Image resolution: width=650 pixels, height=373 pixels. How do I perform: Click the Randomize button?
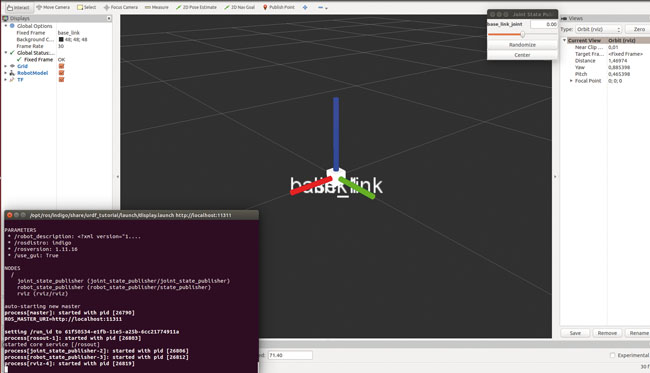(x=522, y=45)
